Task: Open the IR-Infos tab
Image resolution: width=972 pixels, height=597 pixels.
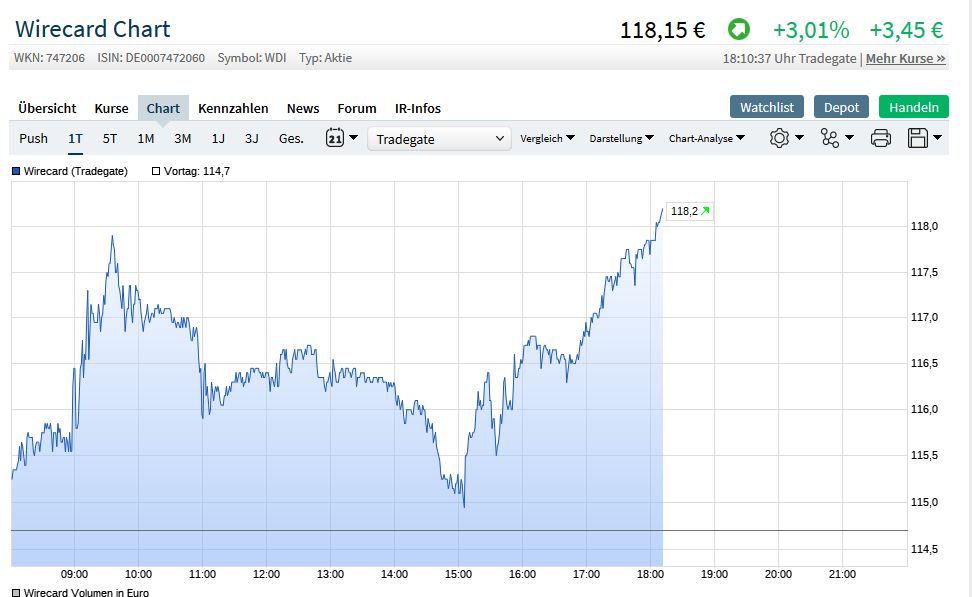Action: 418,108
